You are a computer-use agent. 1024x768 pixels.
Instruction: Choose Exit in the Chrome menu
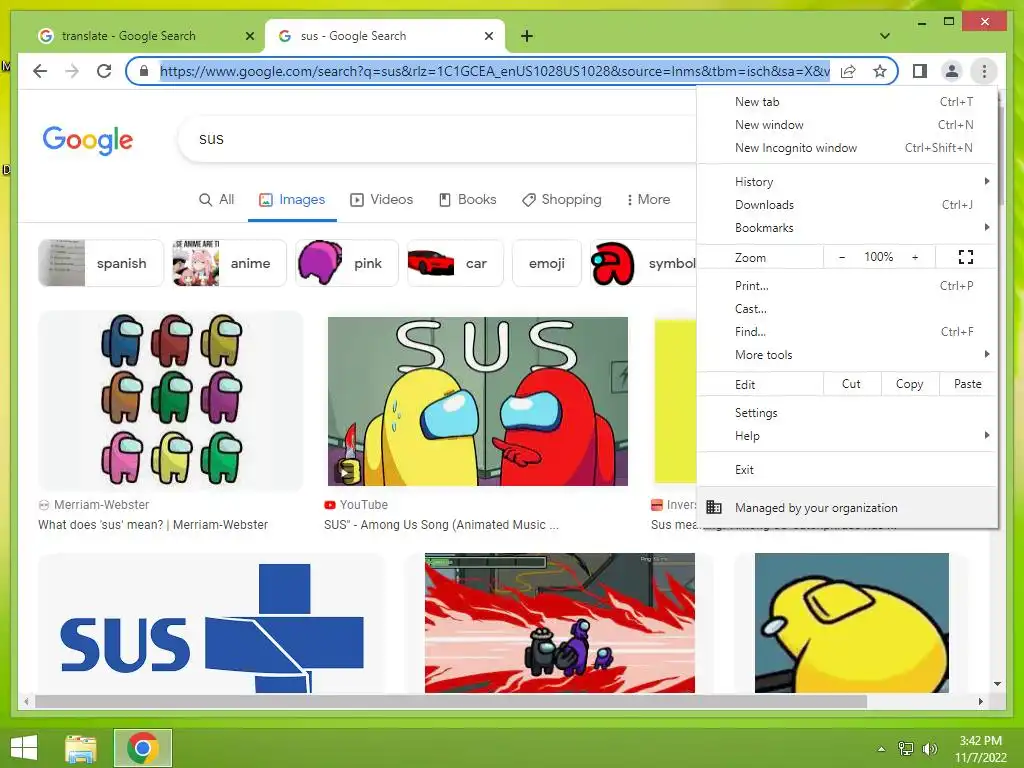tap(847, 470)
